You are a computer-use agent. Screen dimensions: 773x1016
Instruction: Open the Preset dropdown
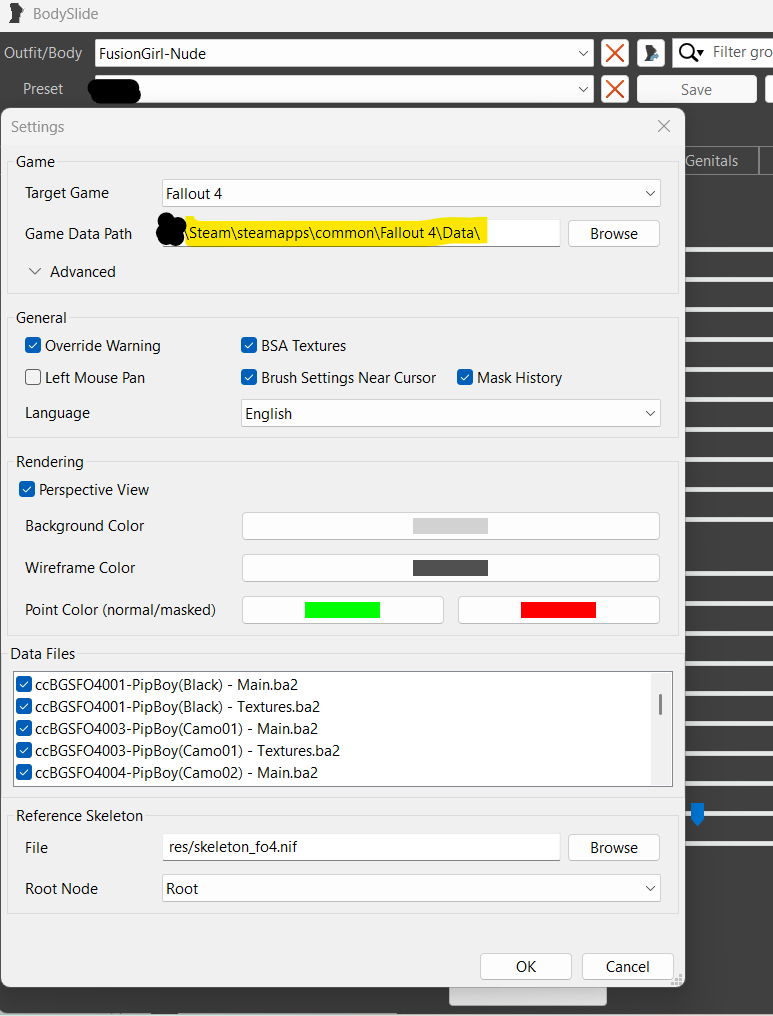[x=344, y=89]
